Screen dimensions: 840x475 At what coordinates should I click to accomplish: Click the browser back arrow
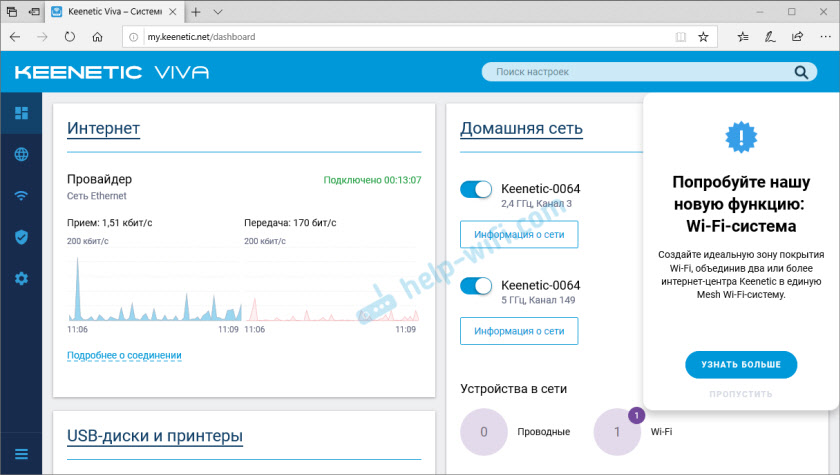15,37
